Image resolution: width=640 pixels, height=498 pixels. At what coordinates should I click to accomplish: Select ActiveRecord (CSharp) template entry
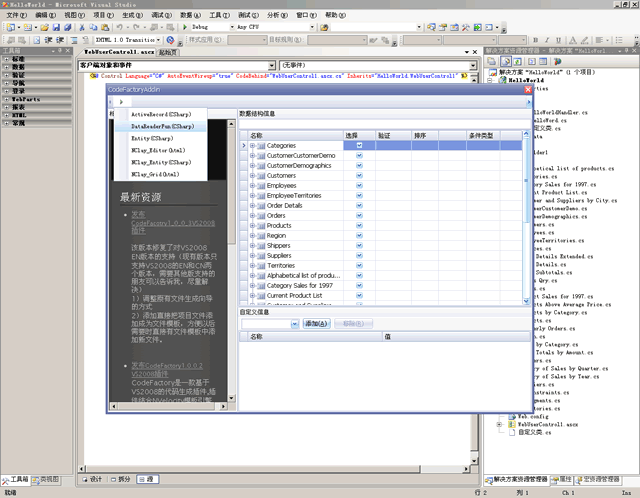(x=161, y=115)
